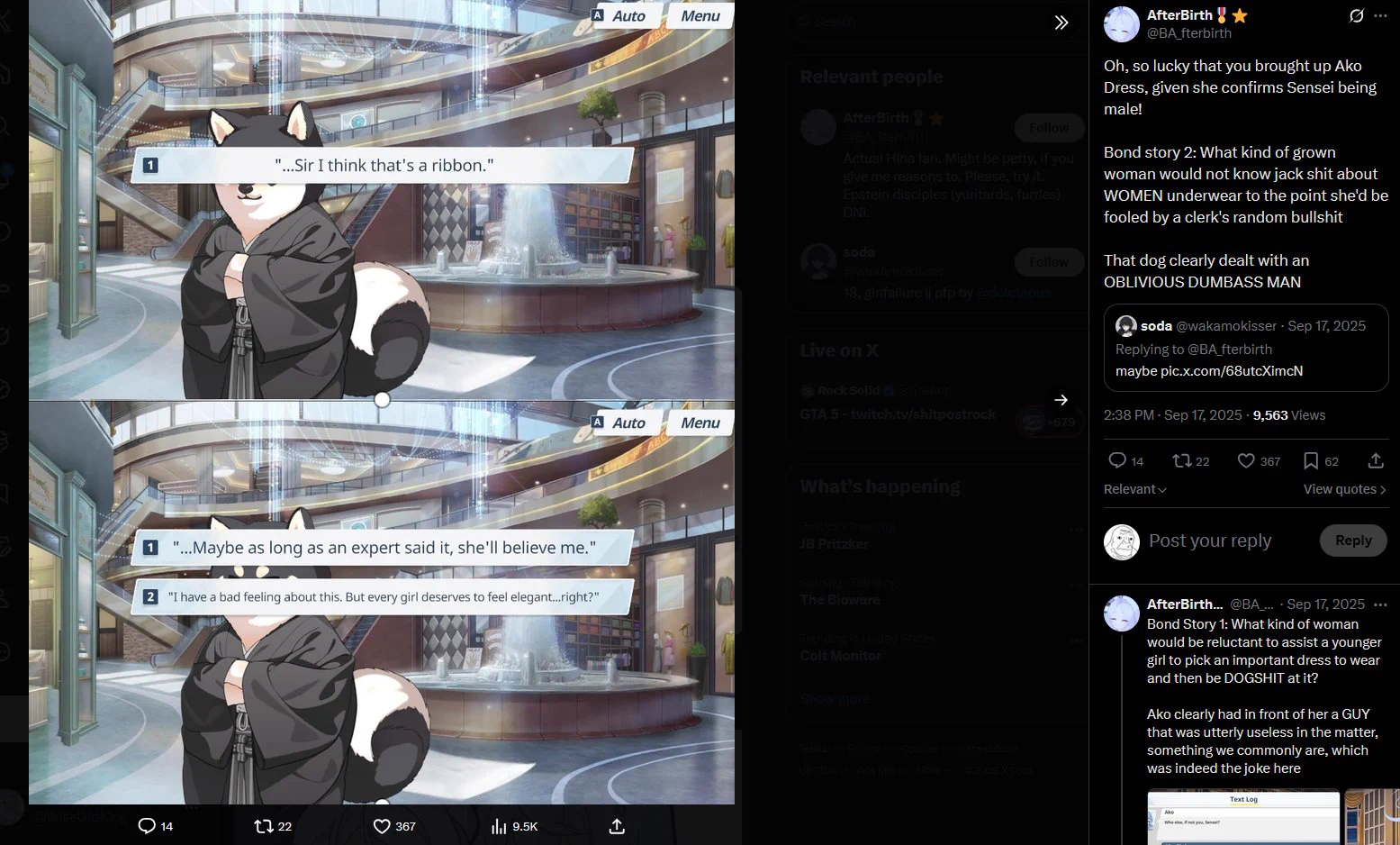The height and width of the screenshot is (845, 1400).
Task: Select option 2 "I have a bad feeling about this"
Action: [383, 596]
